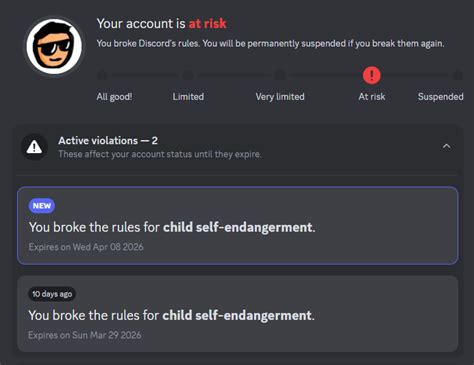Click the Suspended status marker dot
Viewport: 474px width, 365px height.
[x=458, y=75]
